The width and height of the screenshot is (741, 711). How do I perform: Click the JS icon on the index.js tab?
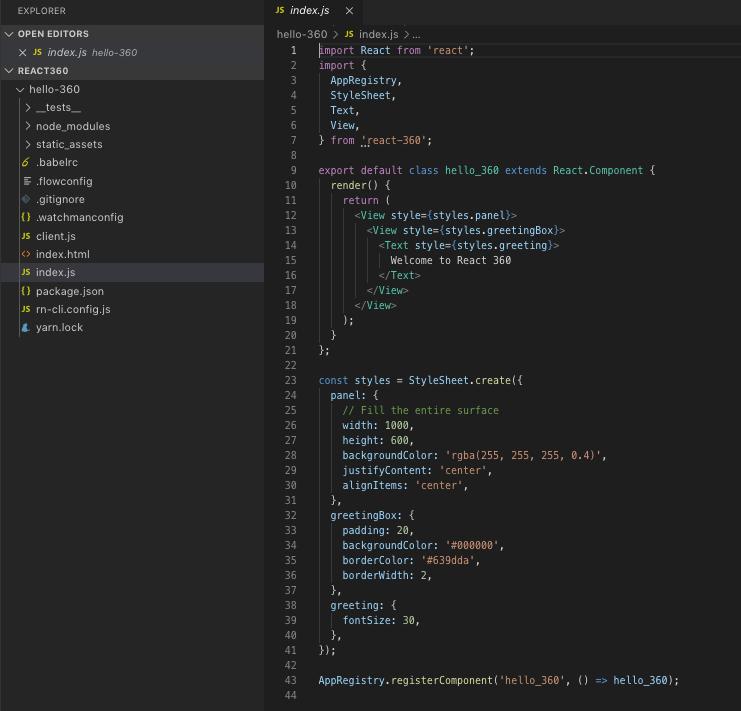pyautogui.click(x=280, y=10)
